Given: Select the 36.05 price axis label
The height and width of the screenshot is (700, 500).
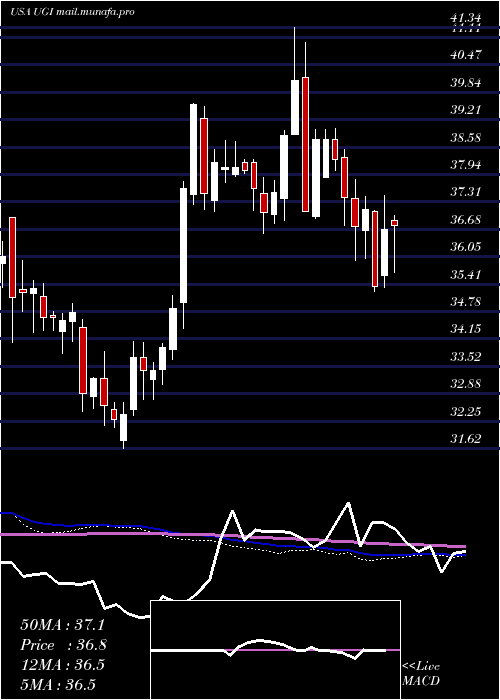Looking at the screenshot, I should pyautogui.click(x=466, y=247).
